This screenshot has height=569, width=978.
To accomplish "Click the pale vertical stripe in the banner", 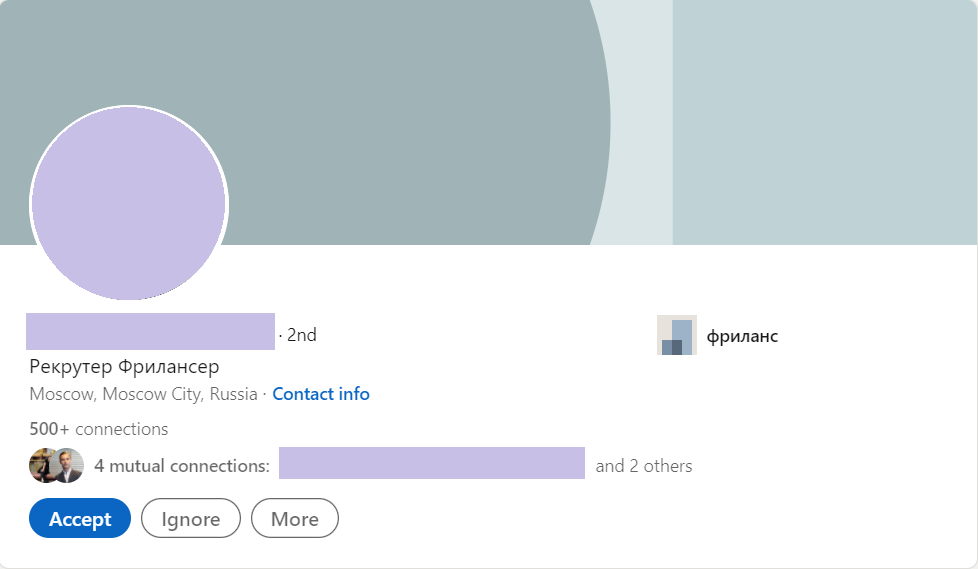I will [640, 120].
